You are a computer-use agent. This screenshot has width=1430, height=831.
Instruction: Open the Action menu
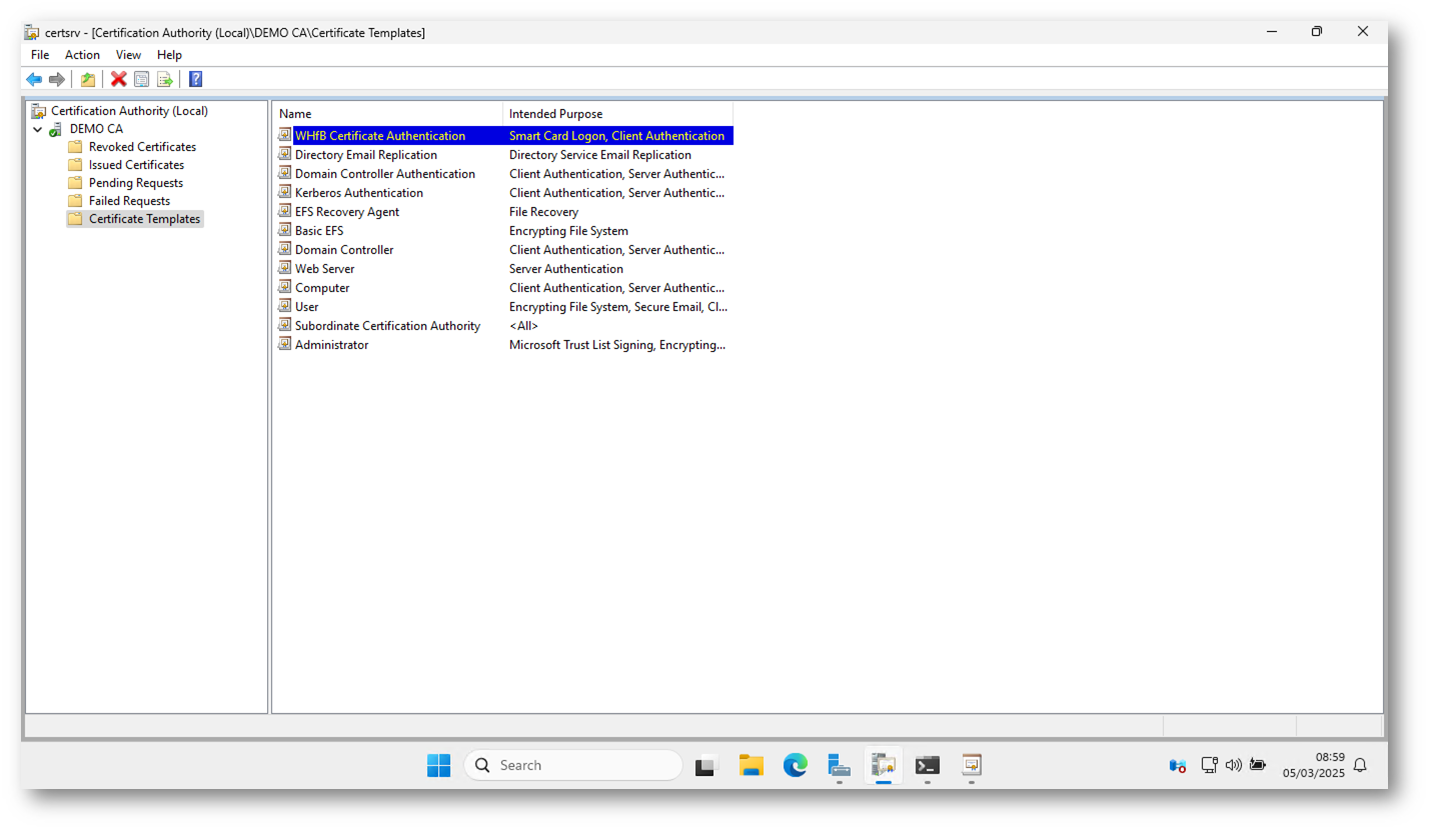click(x=82, y=55)
